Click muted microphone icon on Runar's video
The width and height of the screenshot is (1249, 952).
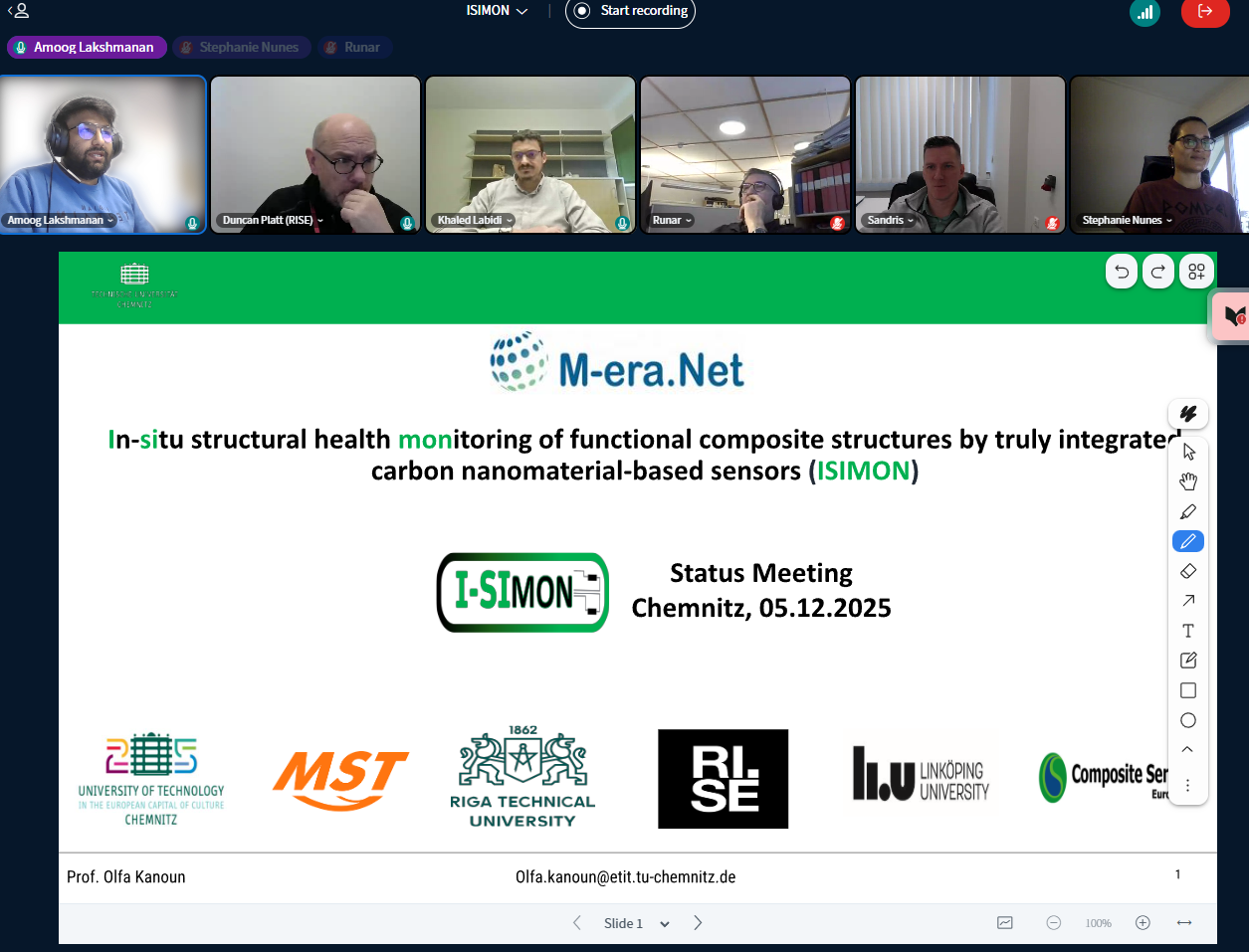coord(837,223)
